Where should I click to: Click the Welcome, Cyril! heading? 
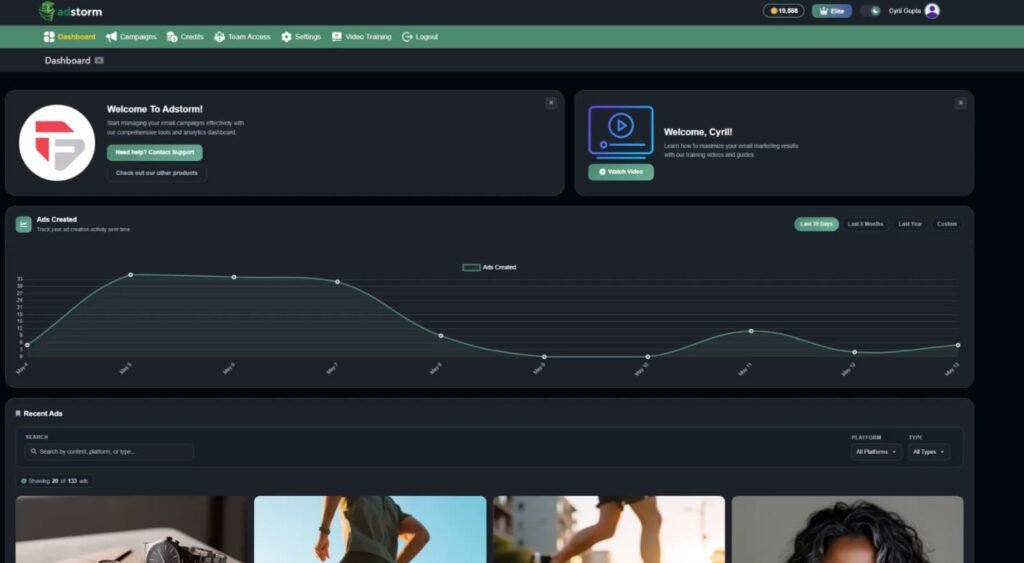click(x=698, y=132)
